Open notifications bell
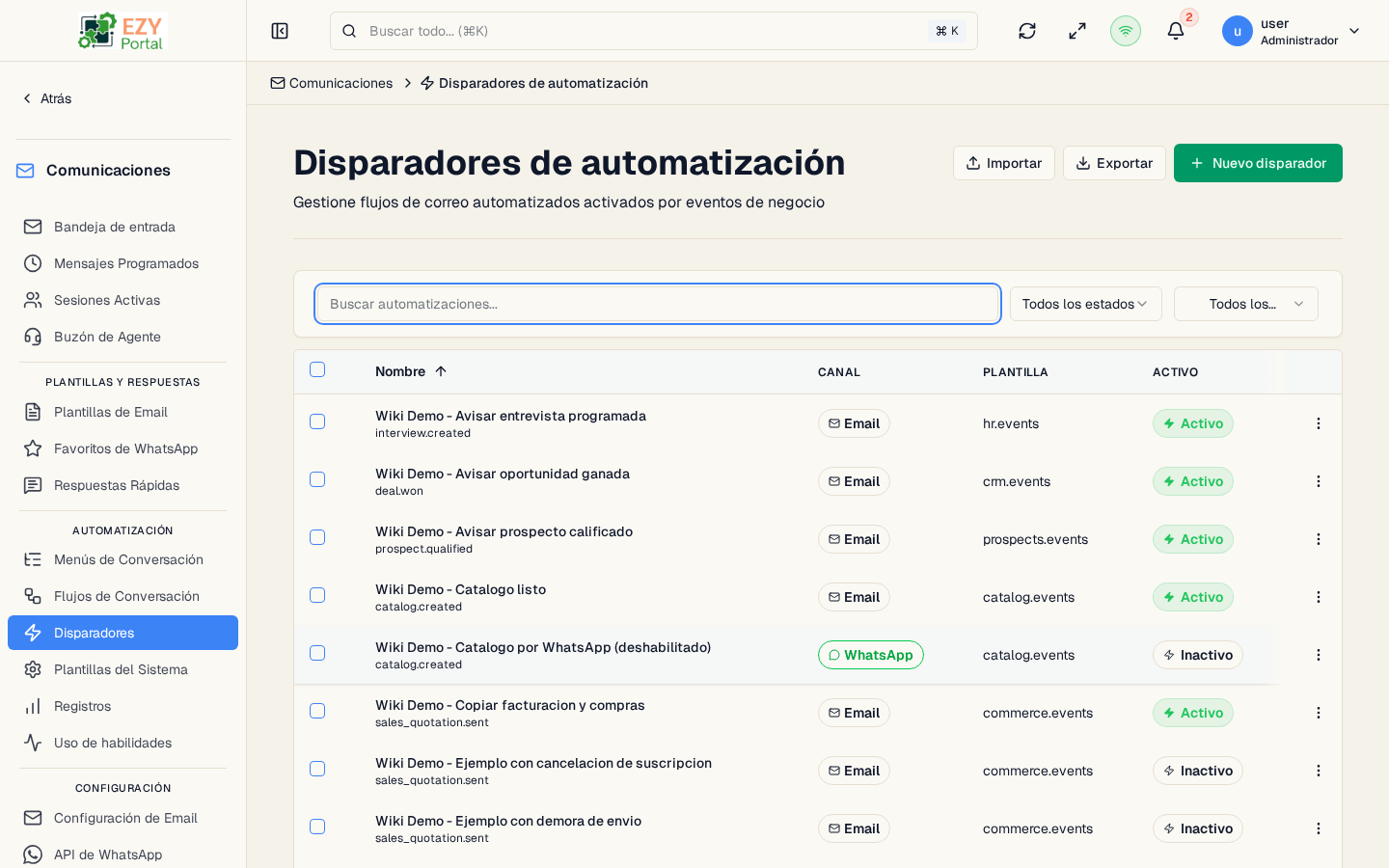1389x868 pixels. [1176, 31]
